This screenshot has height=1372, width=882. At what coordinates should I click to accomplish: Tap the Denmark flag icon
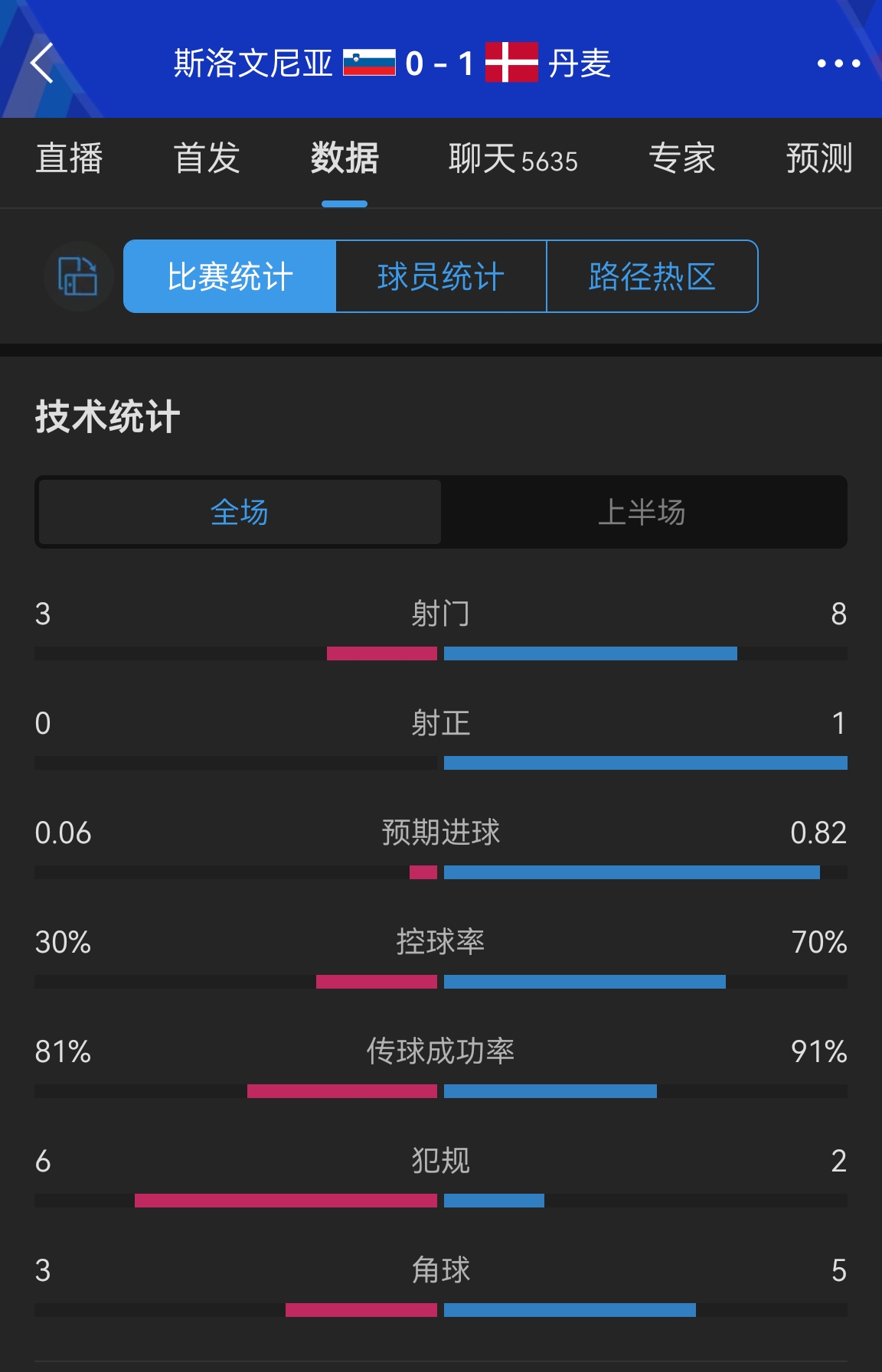point(511,62)
